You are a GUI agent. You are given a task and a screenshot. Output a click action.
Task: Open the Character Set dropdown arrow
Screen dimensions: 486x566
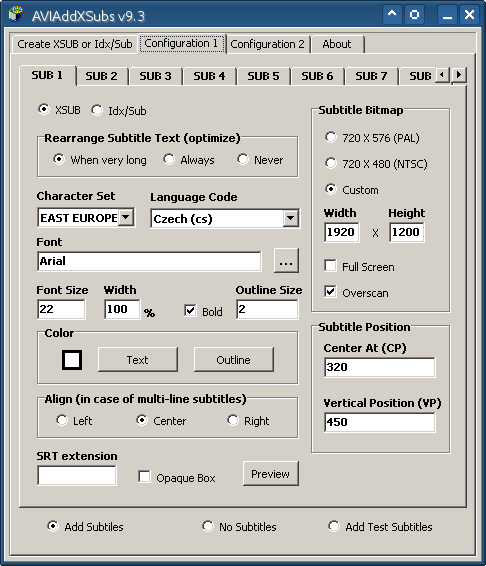pos(126,217)
